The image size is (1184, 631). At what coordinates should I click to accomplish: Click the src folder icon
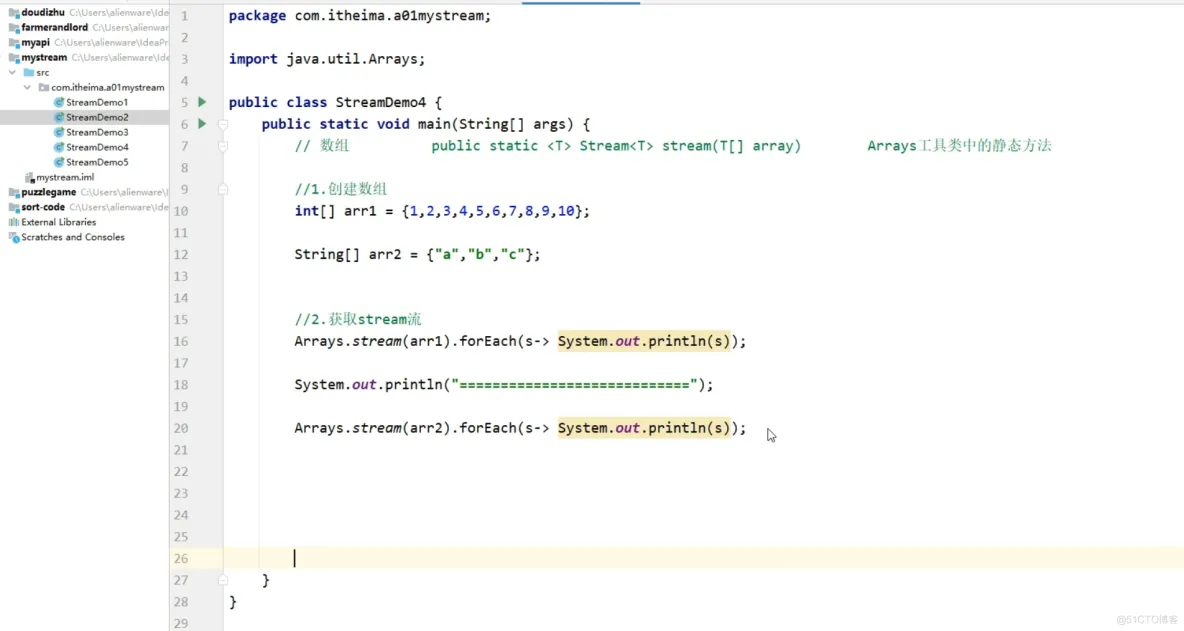29,72
